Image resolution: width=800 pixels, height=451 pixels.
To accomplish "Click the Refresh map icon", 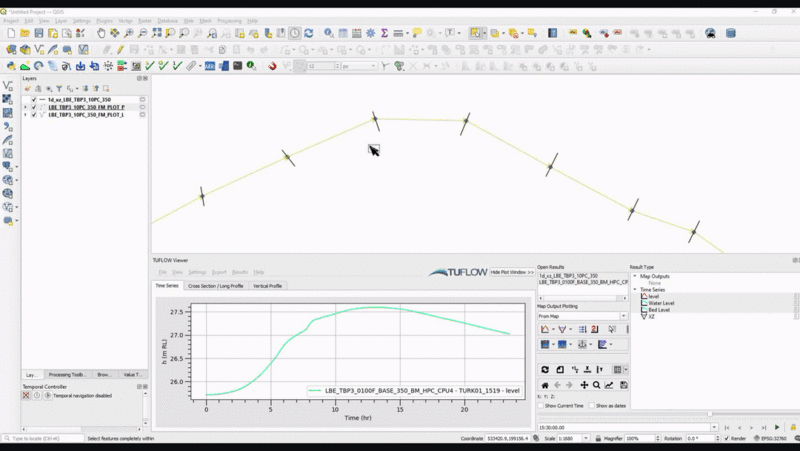I will 308,33.
